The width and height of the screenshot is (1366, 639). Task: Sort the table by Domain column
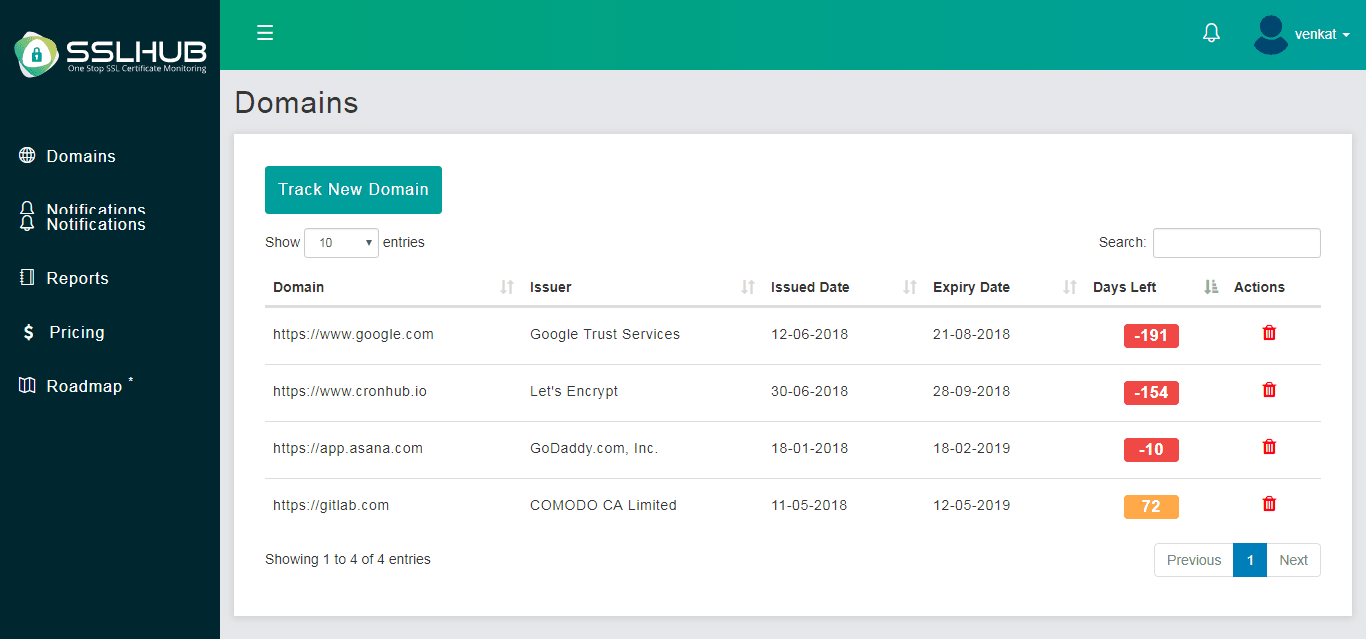(x=393, y=287)
